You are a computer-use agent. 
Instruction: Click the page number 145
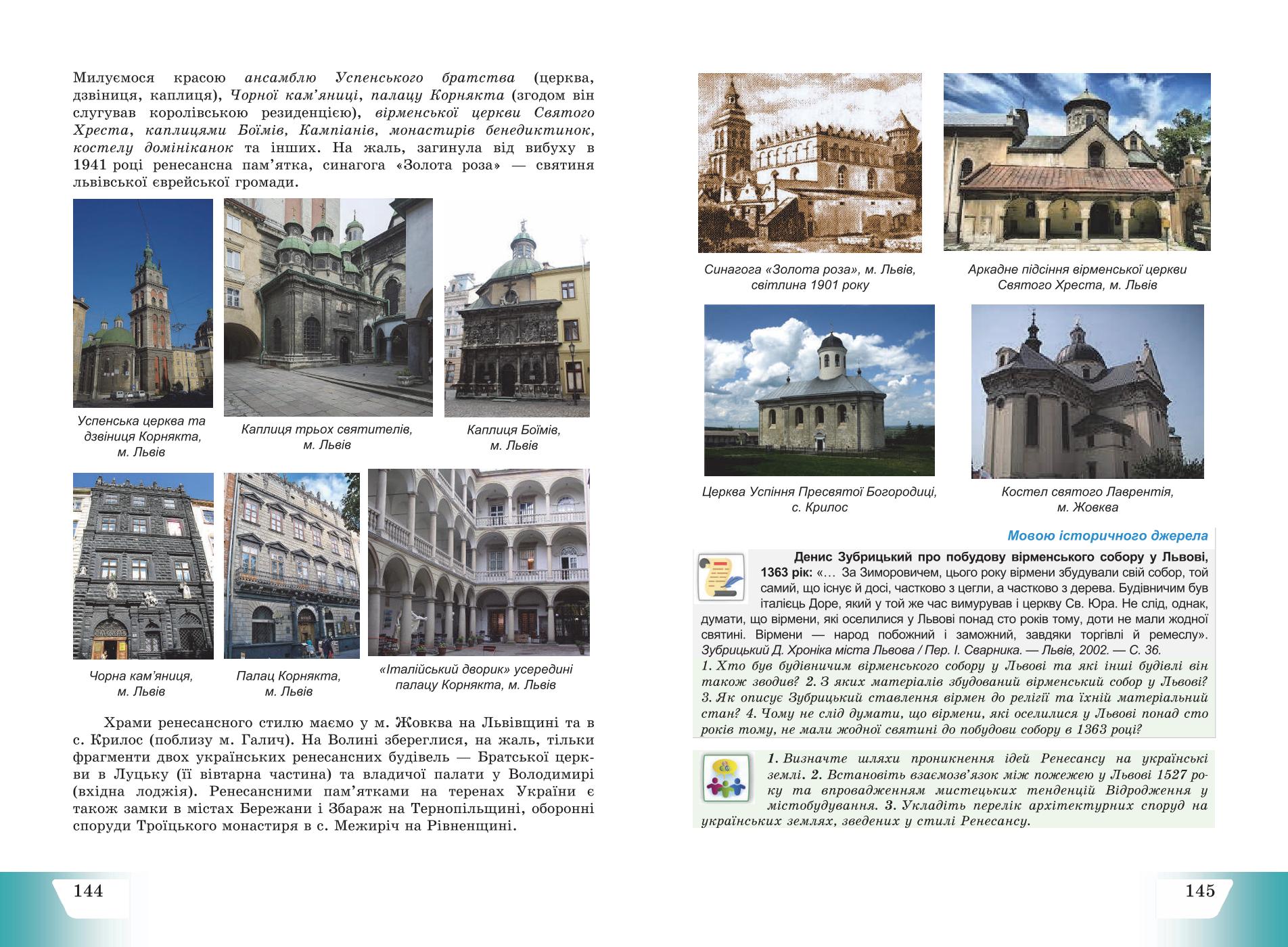click(x=1199, y=891)
